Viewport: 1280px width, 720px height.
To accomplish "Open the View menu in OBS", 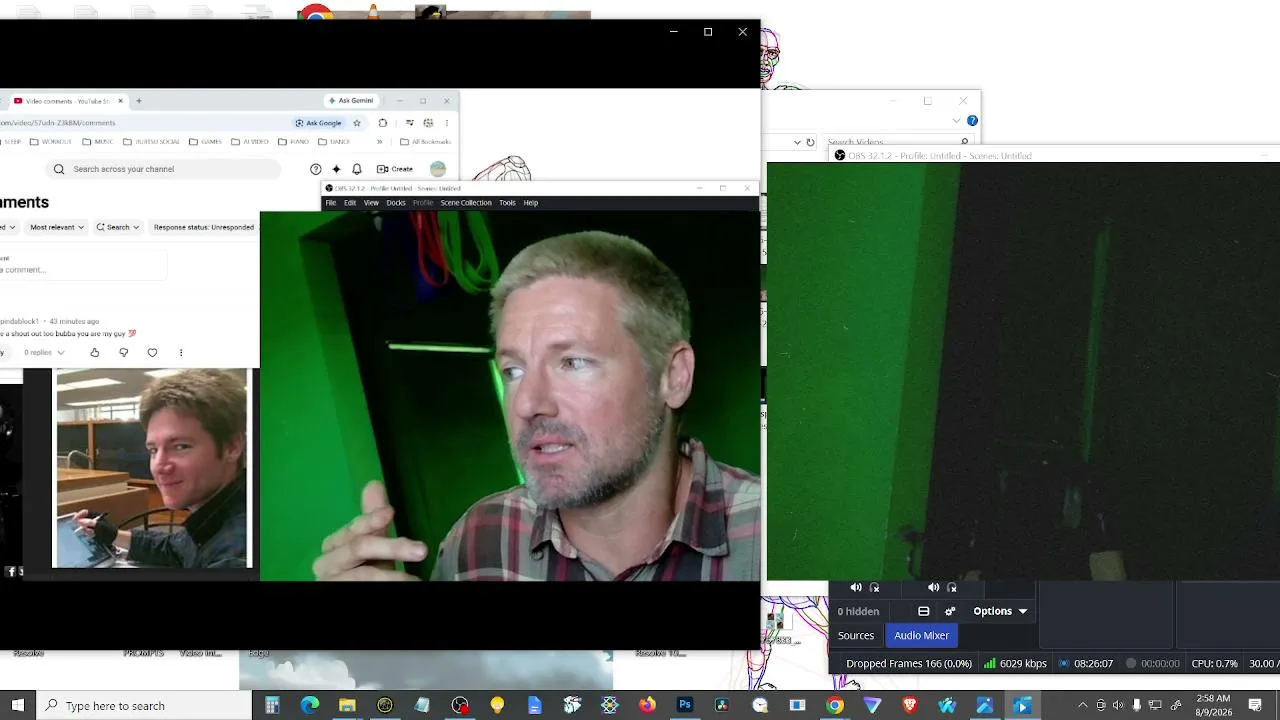I will tap(371, 203).
